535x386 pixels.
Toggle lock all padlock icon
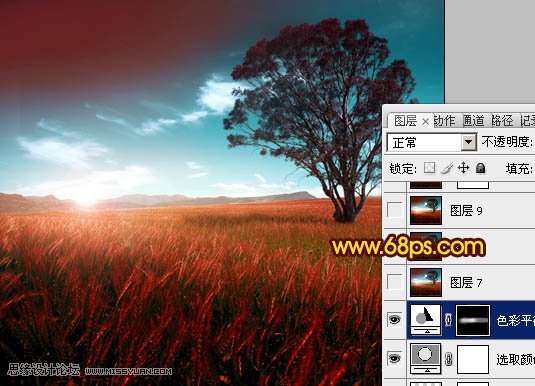point(480,168)
